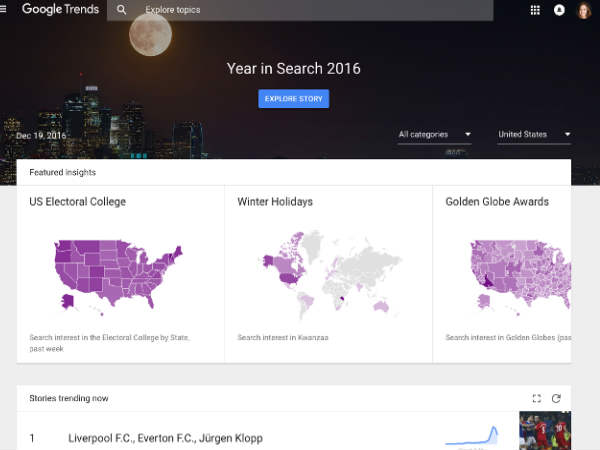Click the Search interest in Kwanzaa caption

click(x=283, y=338)
